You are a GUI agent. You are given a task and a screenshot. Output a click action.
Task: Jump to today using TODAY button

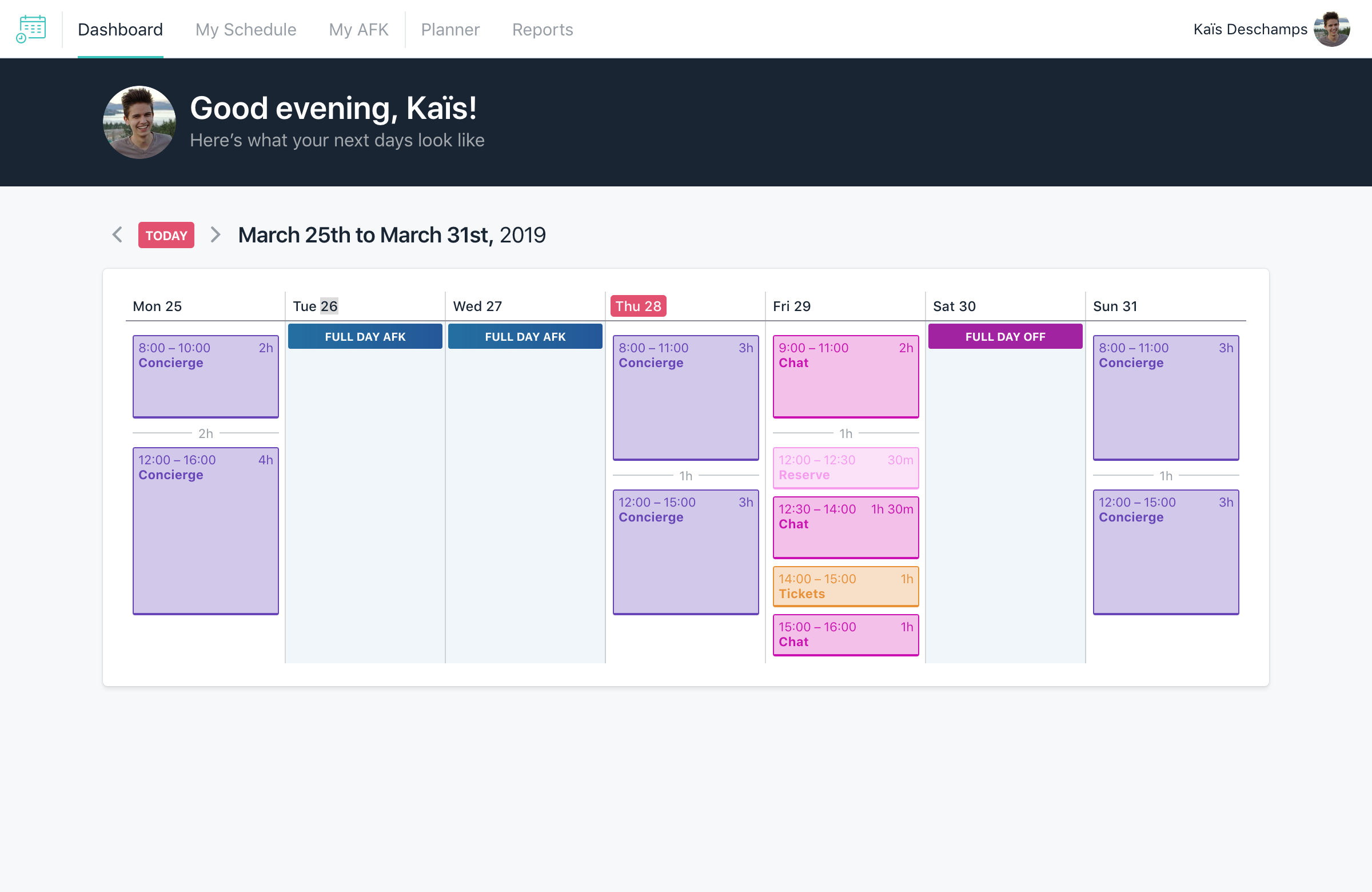pos(166,235)
